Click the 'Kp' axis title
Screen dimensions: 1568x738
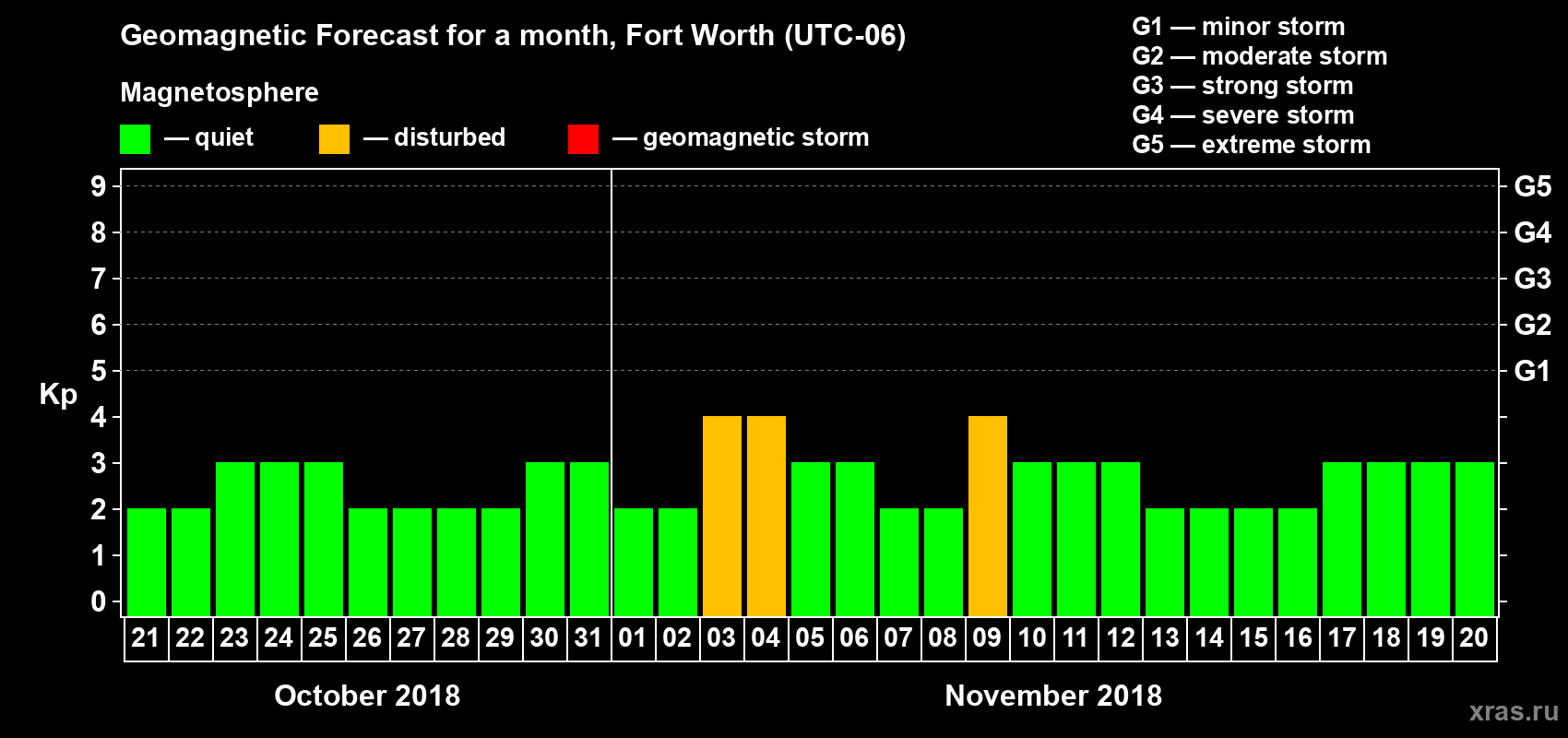[x=58, y=395]
